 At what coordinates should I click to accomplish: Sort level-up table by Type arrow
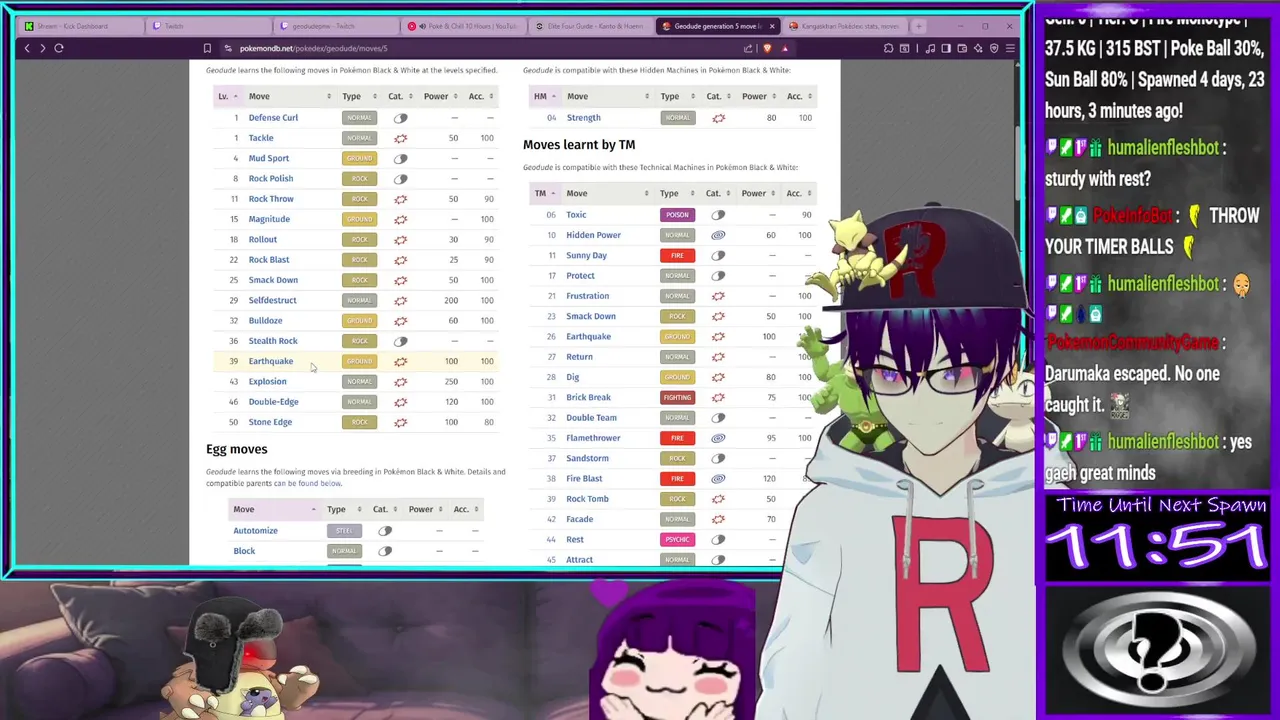coord(375,96)
